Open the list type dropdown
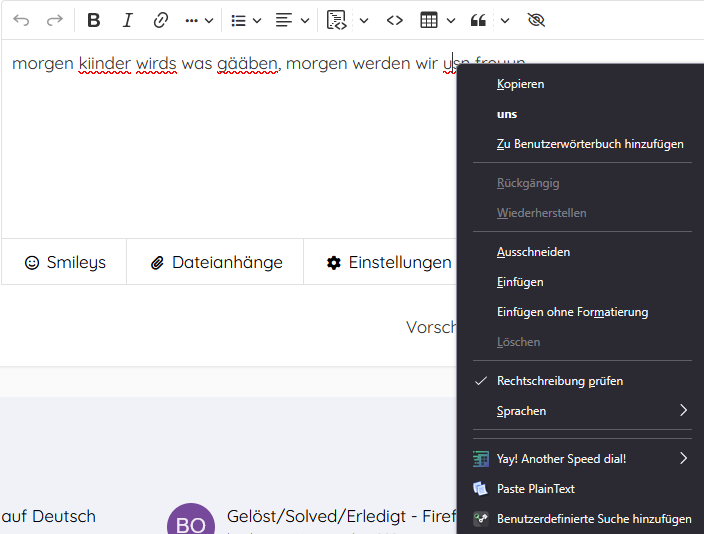The height and width of the screenshot is (534, 704). click(246, 20)
